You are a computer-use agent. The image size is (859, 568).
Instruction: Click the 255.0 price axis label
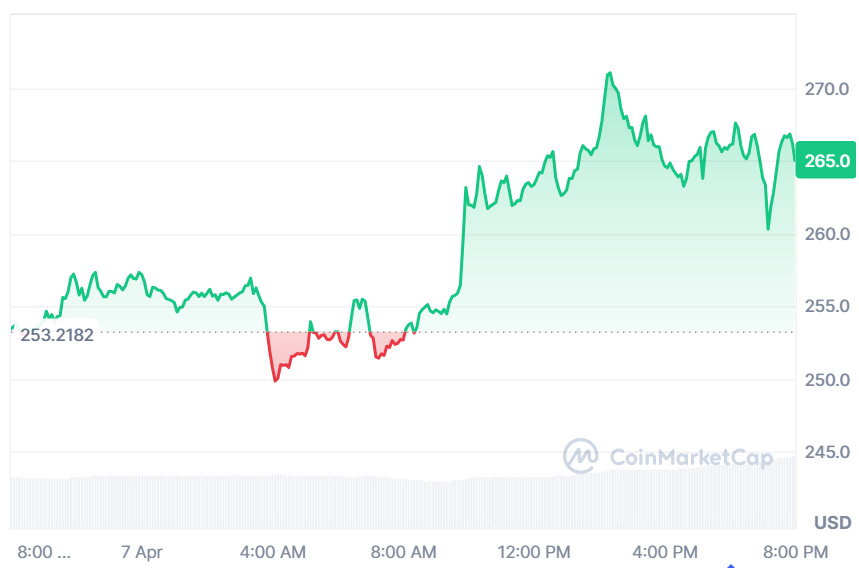click(x=827, y=306)
